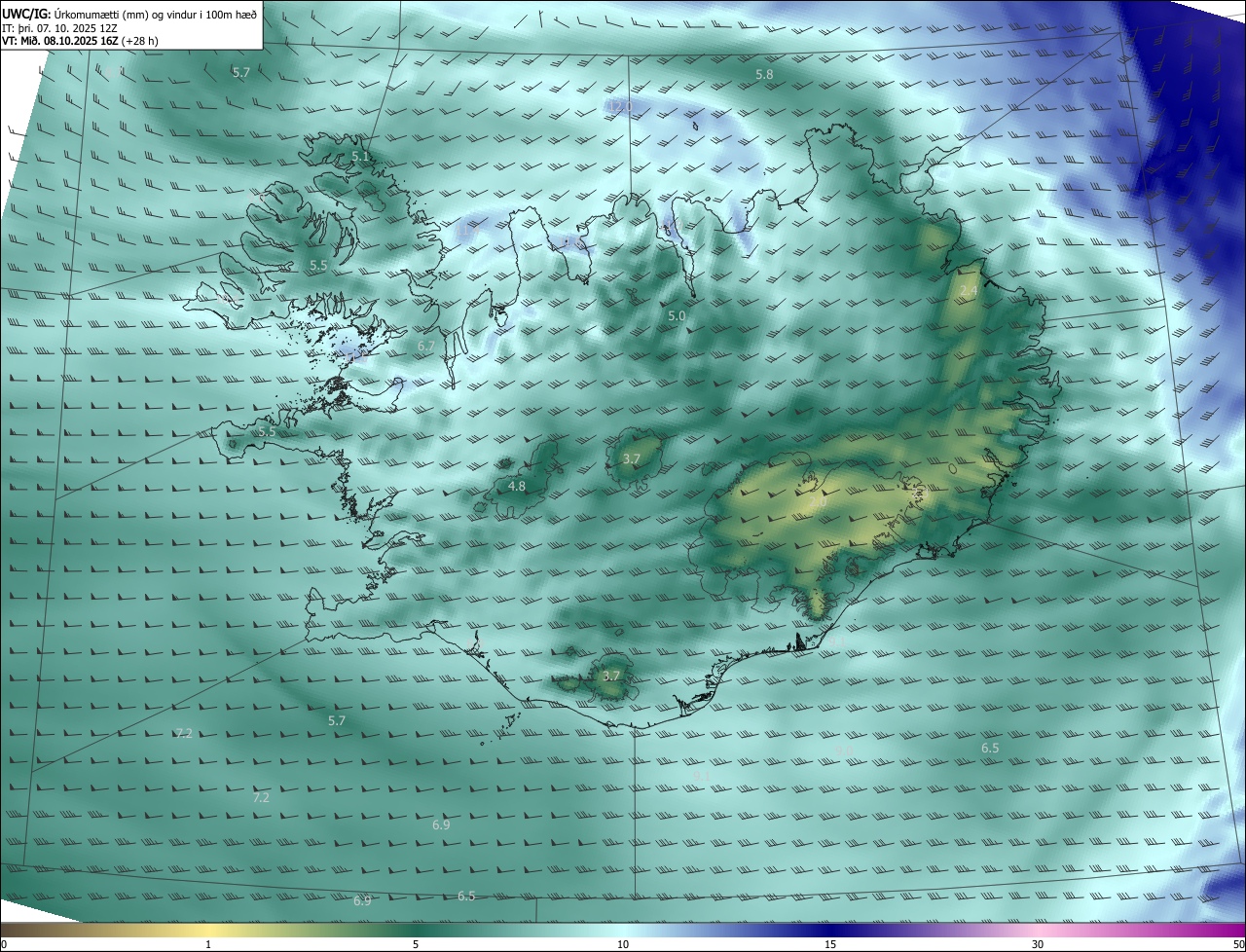1246x952 pixels.
Task: Click the color scale tick label "30"
Action: [x=1038, y=944]
